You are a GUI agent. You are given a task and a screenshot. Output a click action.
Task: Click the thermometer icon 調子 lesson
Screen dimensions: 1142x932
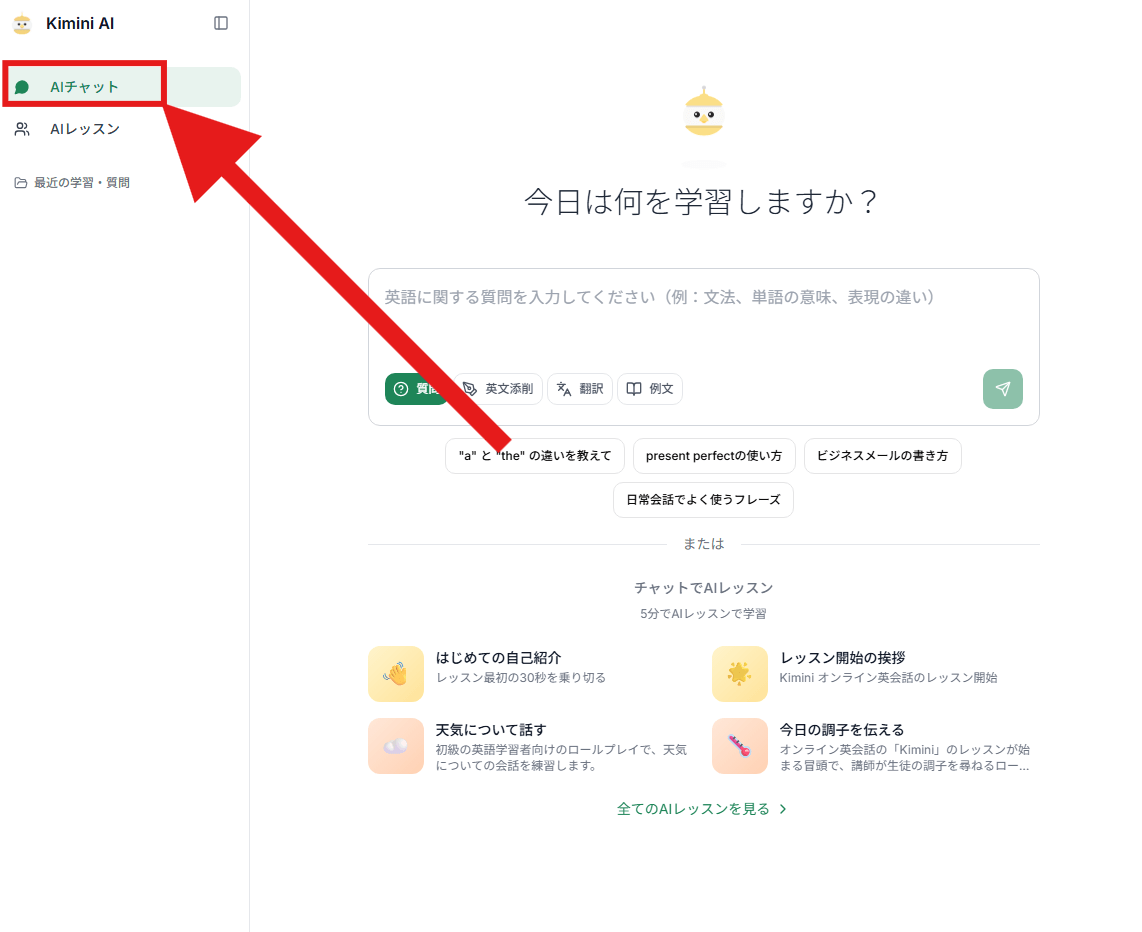click(740, 746)
